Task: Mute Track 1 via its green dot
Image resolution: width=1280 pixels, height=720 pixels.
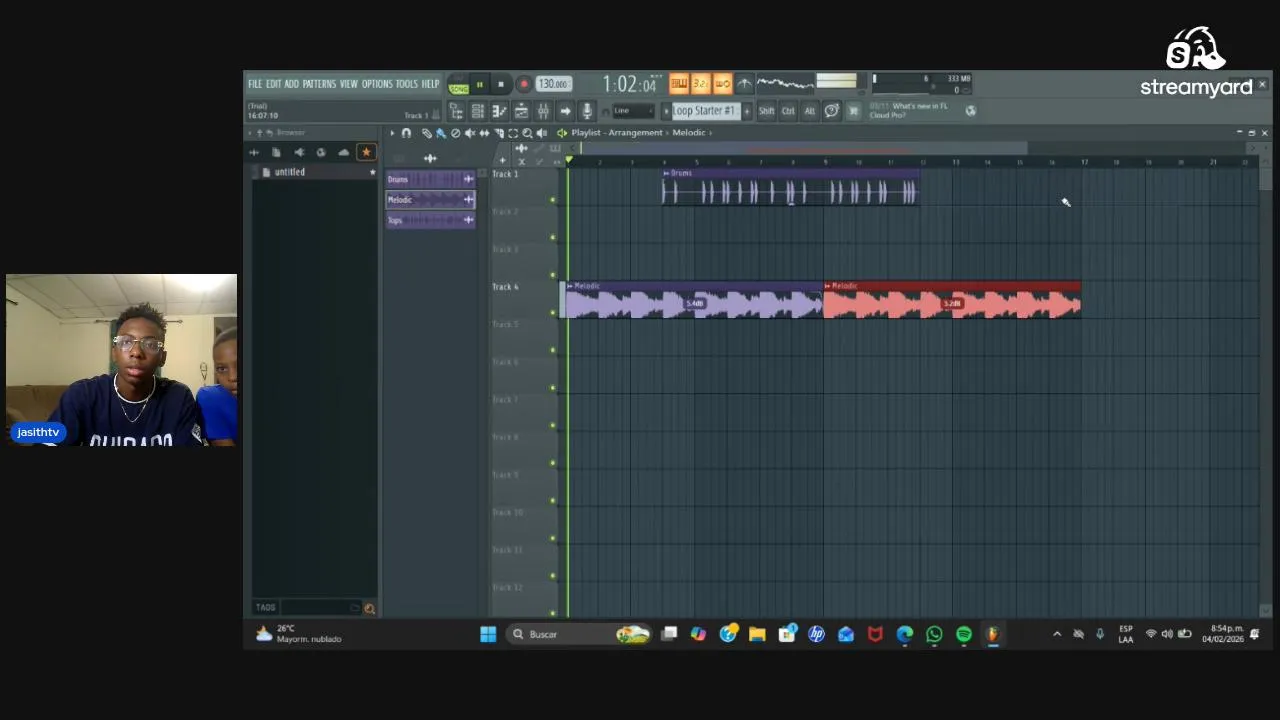Action: click(x=552, y=200)
